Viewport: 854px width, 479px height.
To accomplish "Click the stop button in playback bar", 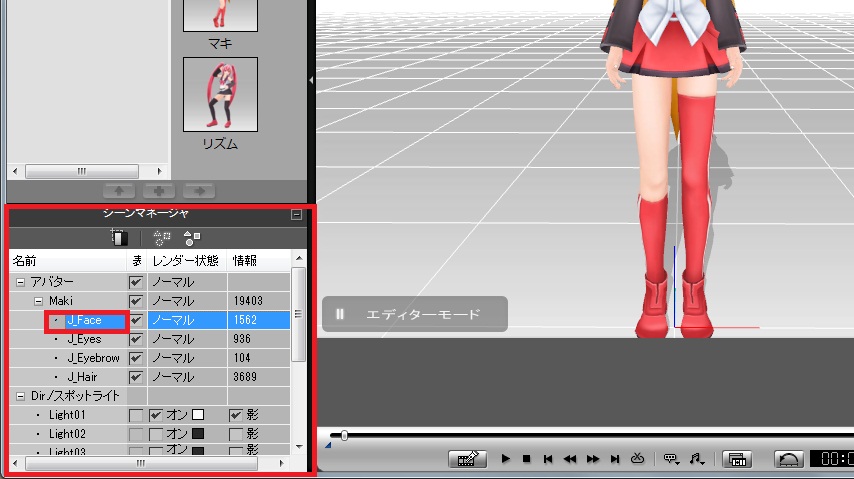I will pyautogui.click(x=526, y=459).
